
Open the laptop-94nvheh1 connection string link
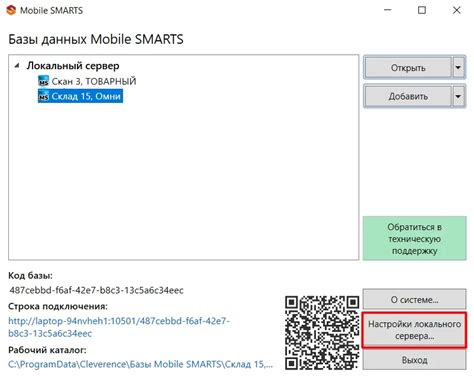coord(119,327)
